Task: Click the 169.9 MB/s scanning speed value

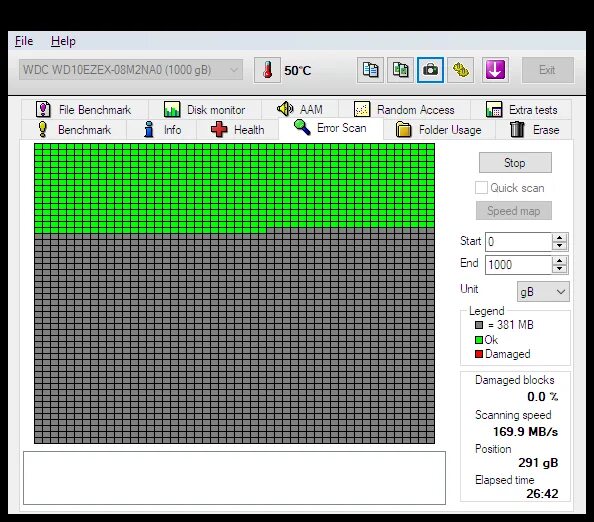Action: click(x=525, y=431)
